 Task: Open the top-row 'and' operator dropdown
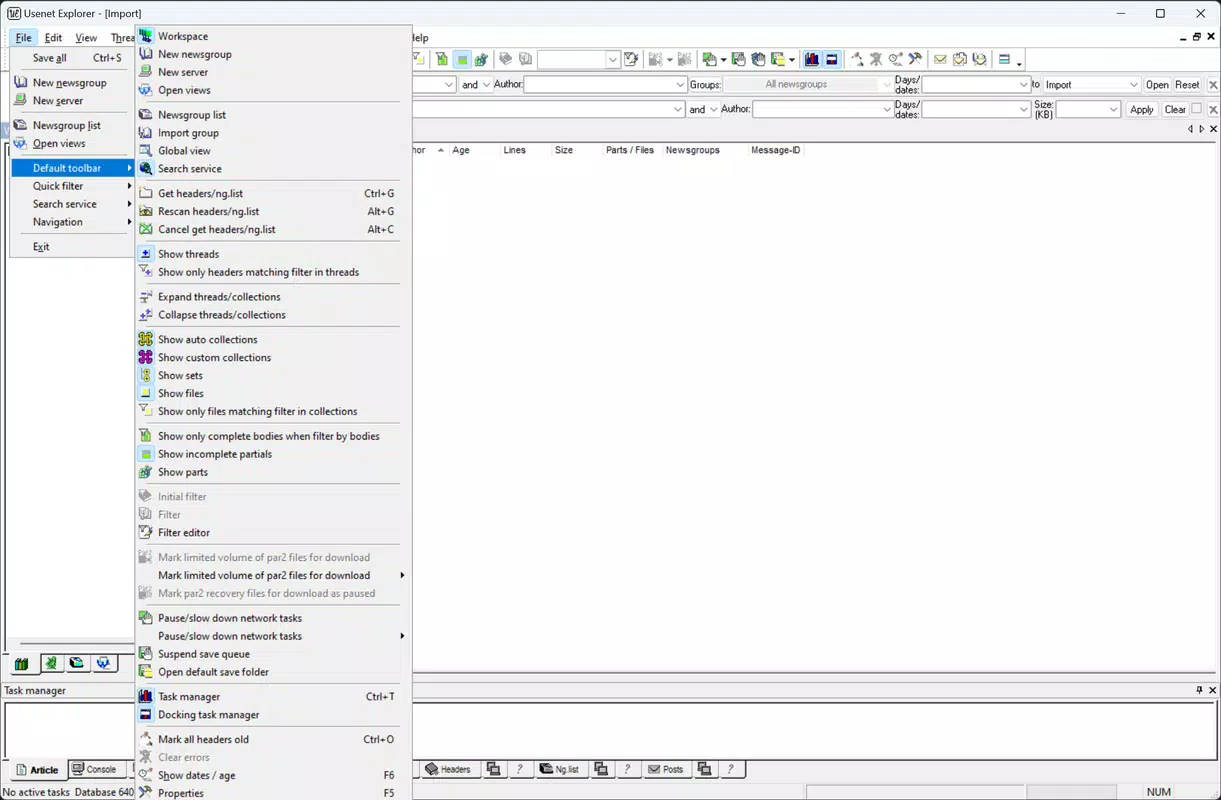[487, 85]
